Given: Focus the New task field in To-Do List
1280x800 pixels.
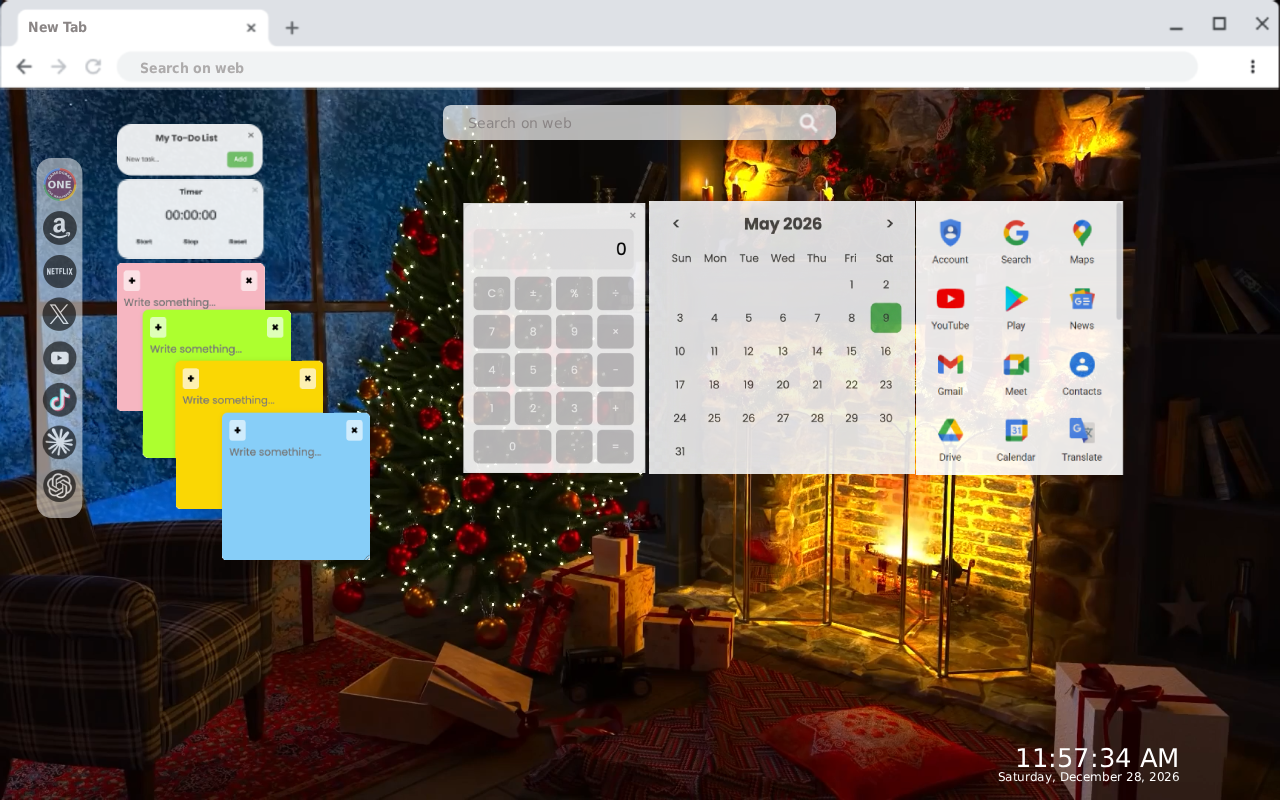Looking at the screenshot, I should point(172,159).
